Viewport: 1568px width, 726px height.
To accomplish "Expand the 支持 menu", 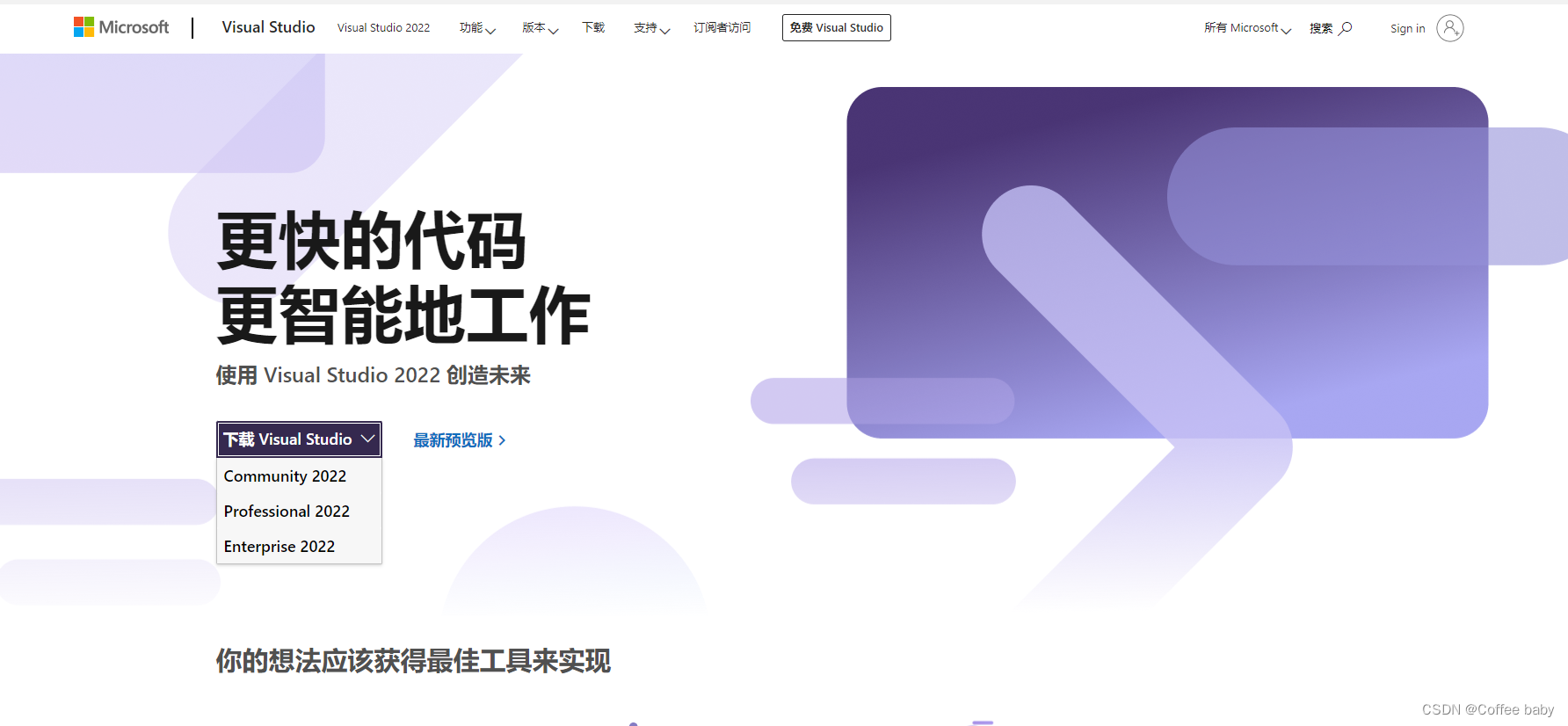I will click(x=651, y=28).
